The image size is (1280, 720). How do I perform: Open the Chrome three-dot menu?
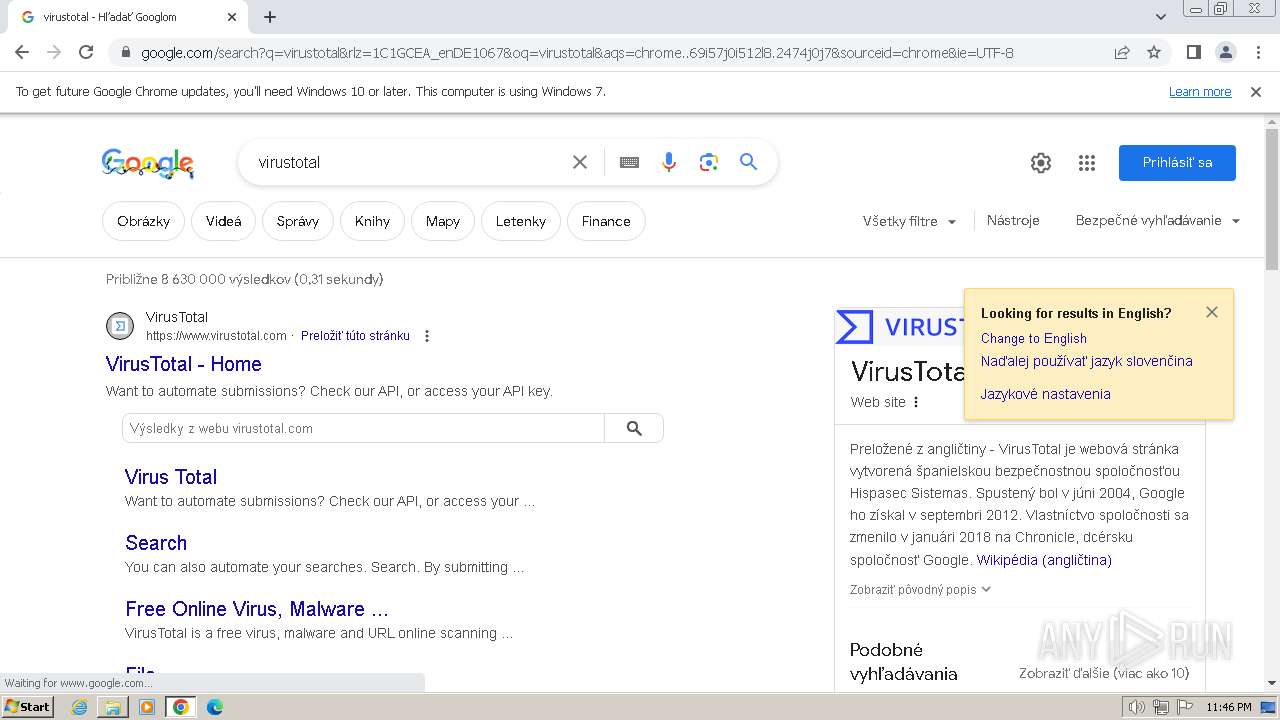coord(1257,52)
